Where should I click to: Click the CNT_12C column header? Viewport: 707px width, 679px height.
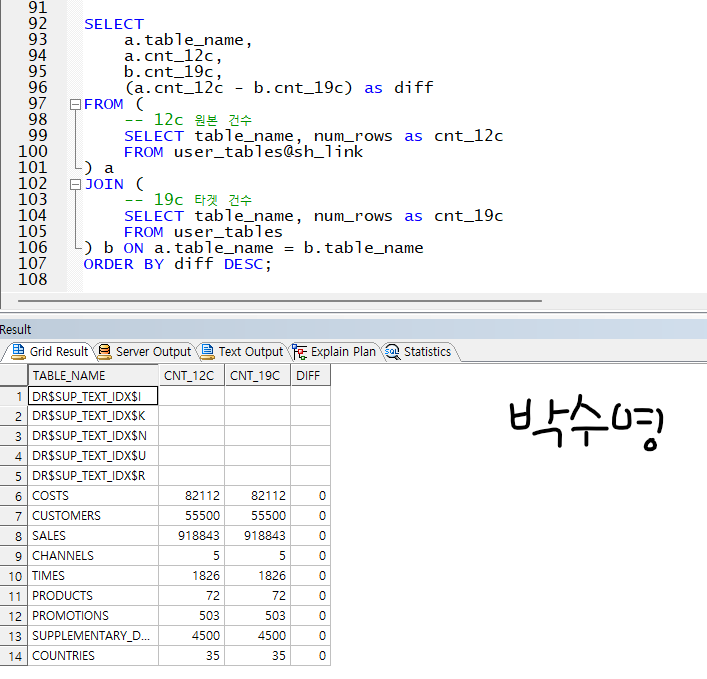(x=191, y=376)
